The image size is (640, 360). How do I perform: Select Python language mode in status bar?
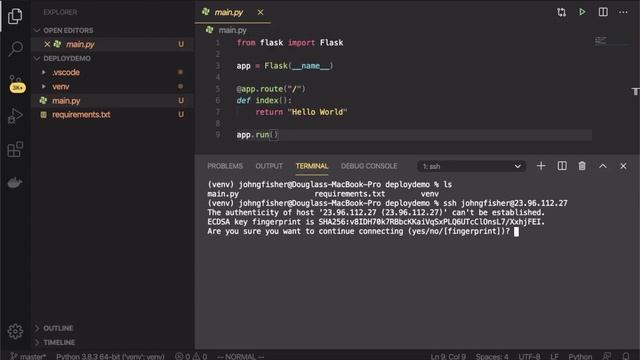tap(580, 356)
